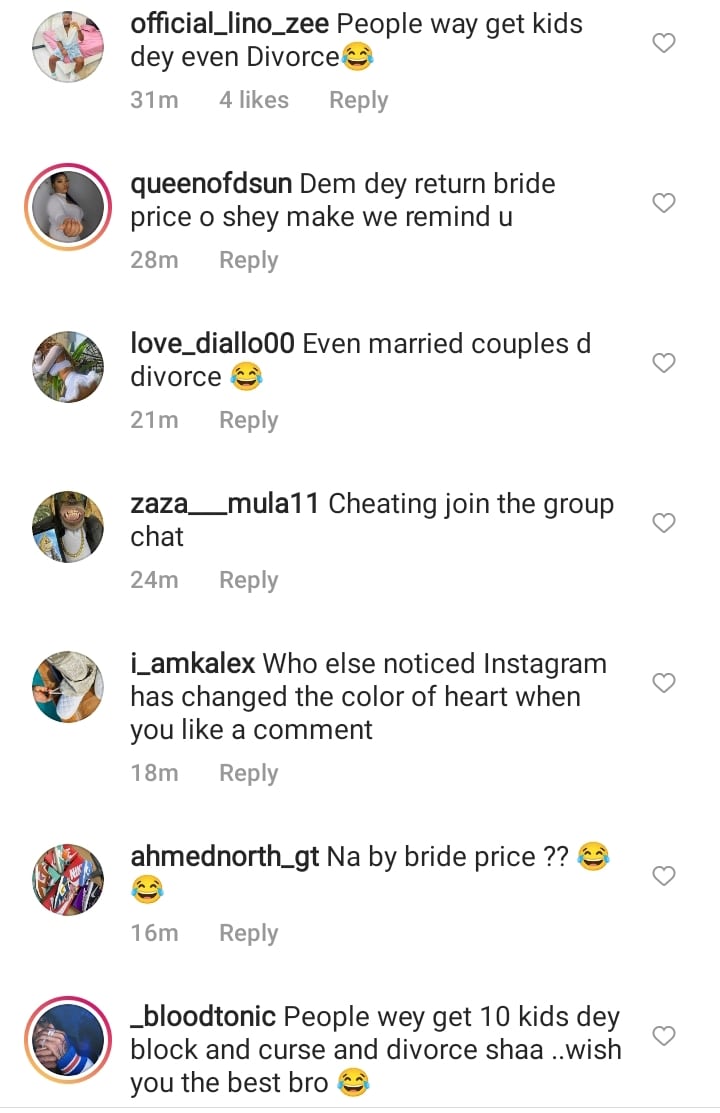Reply to zaza___mula11's group chat comment
The height and width of the screenshot is (1113, 720).
point(248,580)
